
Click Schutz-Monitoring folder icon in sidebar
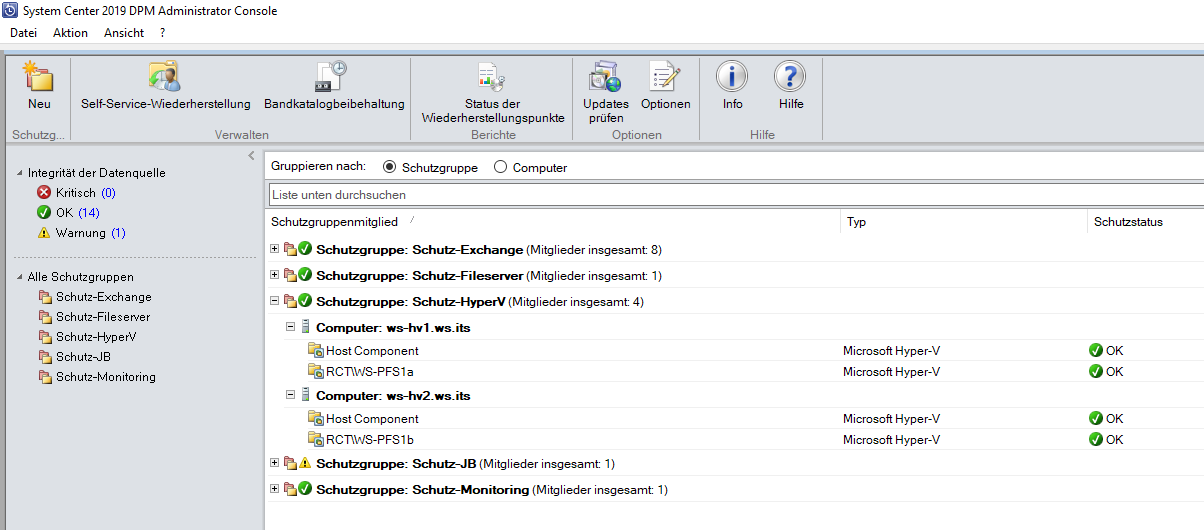pos(45,377)
